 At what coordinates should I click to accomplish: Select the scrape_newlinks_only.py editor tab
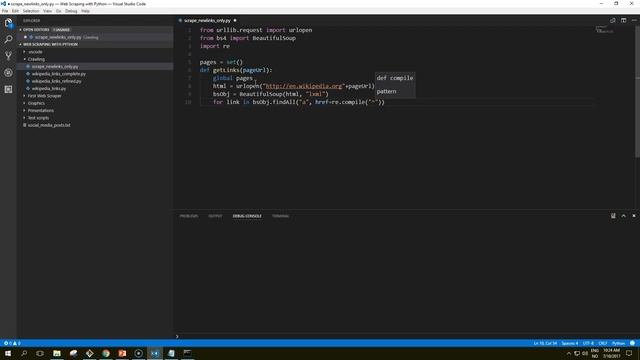tap(207, 20)
